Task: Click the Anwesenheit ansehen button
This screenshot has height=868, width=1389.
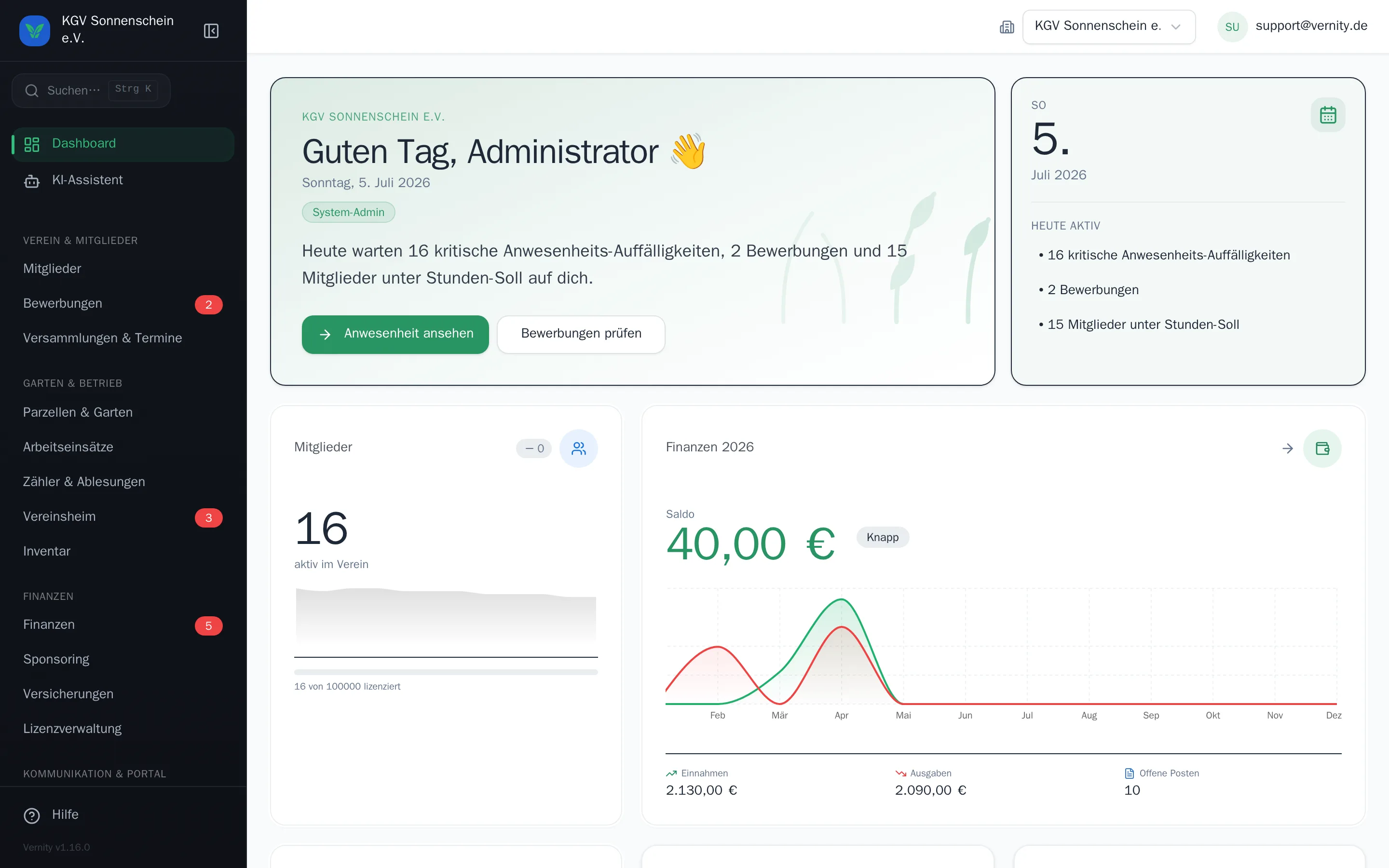Action: pyautogui.click(x=395, y=334)
